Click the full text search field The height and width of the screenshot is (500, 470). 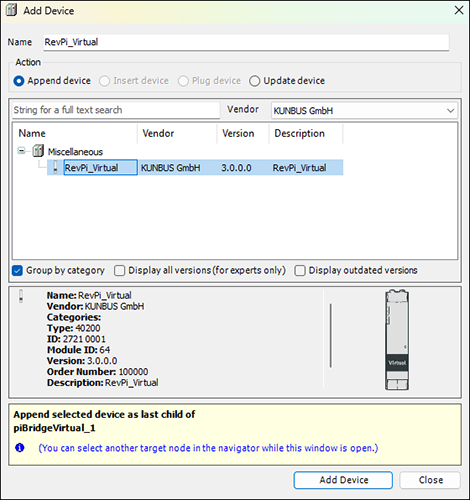(116, 110)
